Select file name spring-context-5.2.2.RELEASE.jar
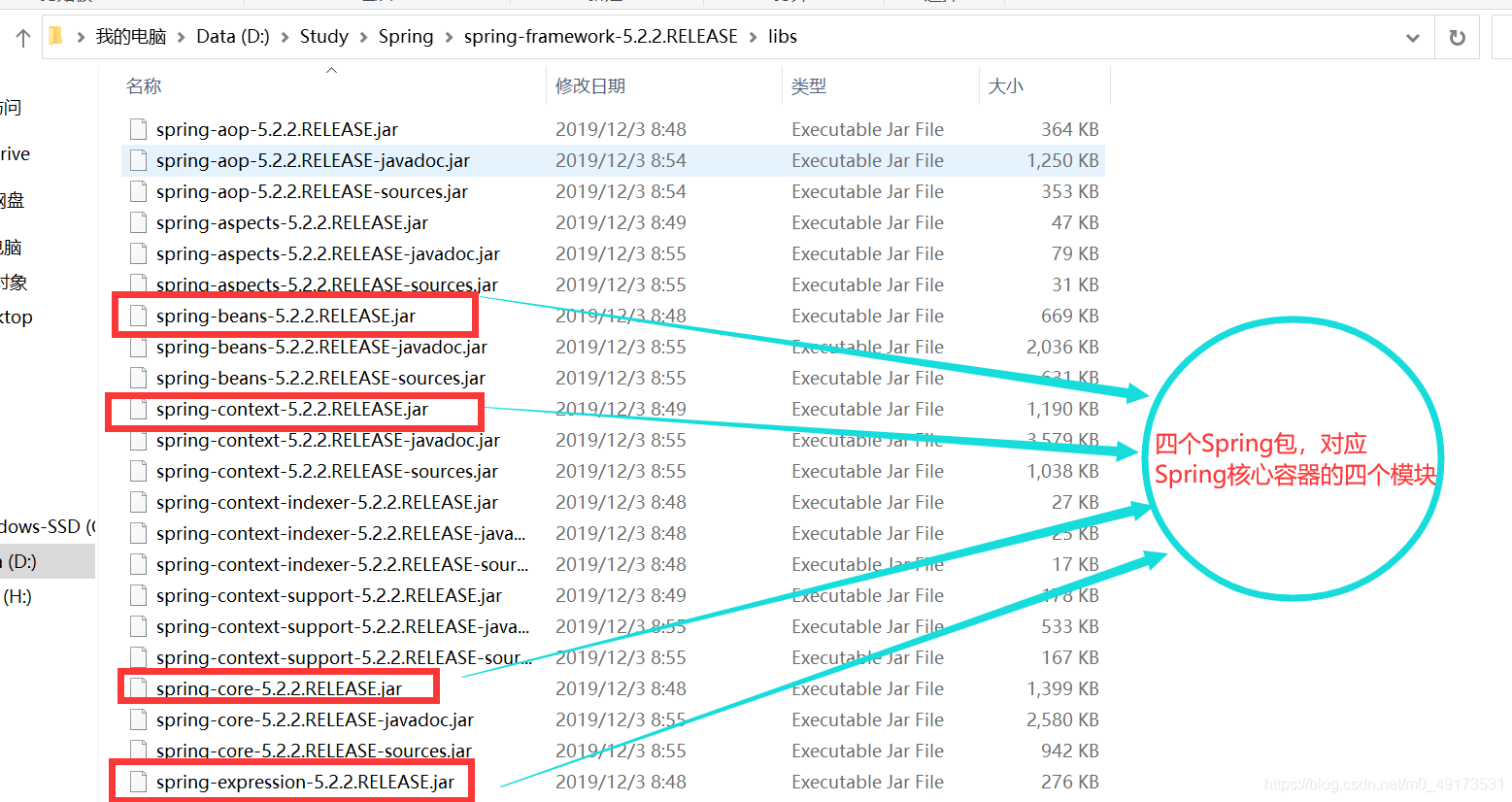Image resolution: width=1512 pixels, height=802 pixels. click(292, 409)
